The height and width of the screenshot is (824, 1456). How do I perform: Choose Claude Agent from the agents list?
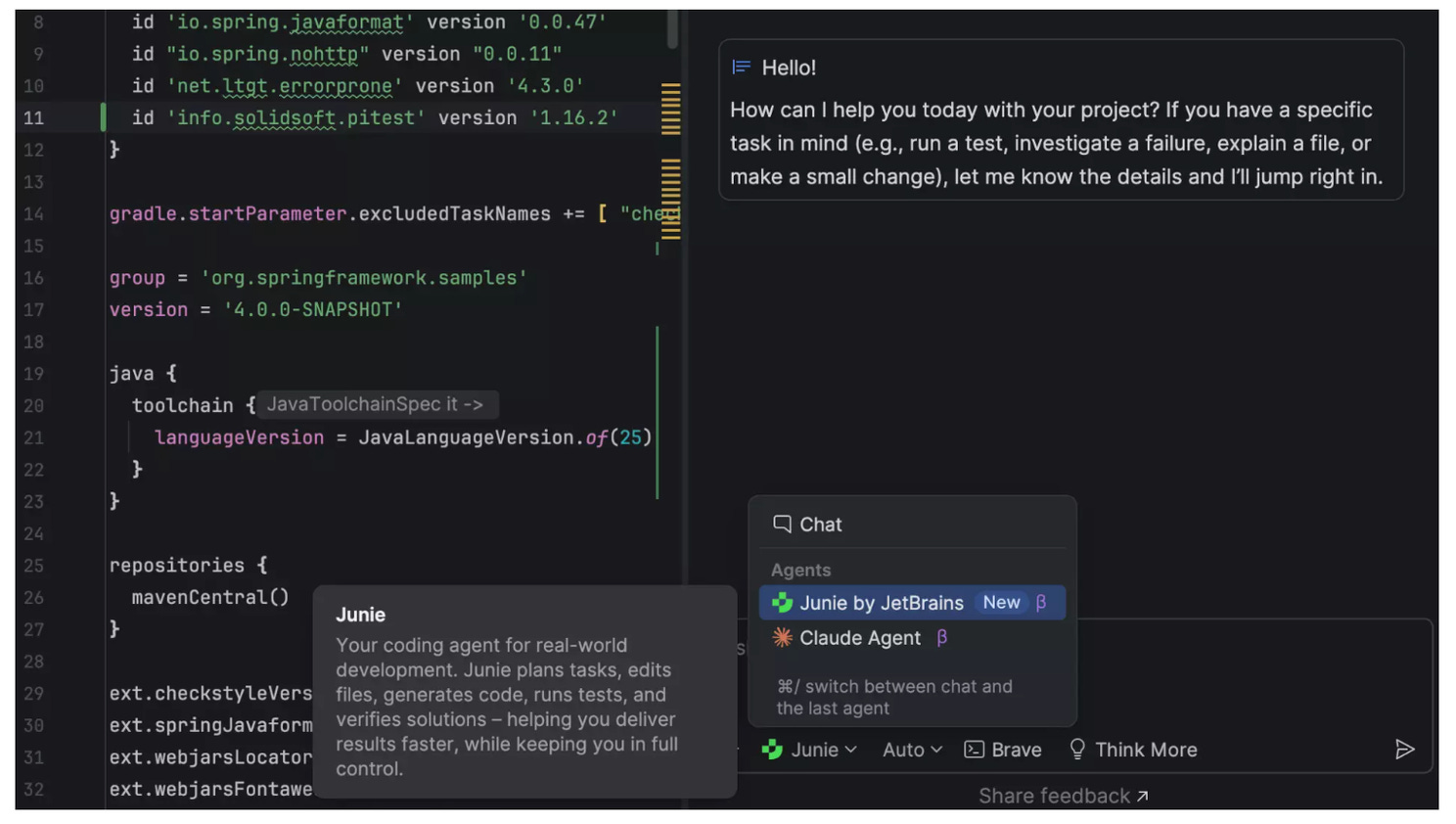click(x=912, y=638)
